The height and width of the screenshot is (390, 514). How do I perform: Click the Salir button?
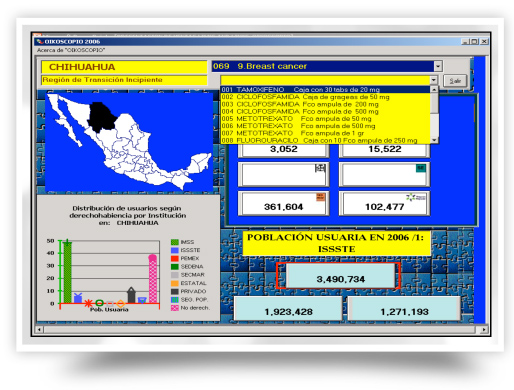click(455, 81)
